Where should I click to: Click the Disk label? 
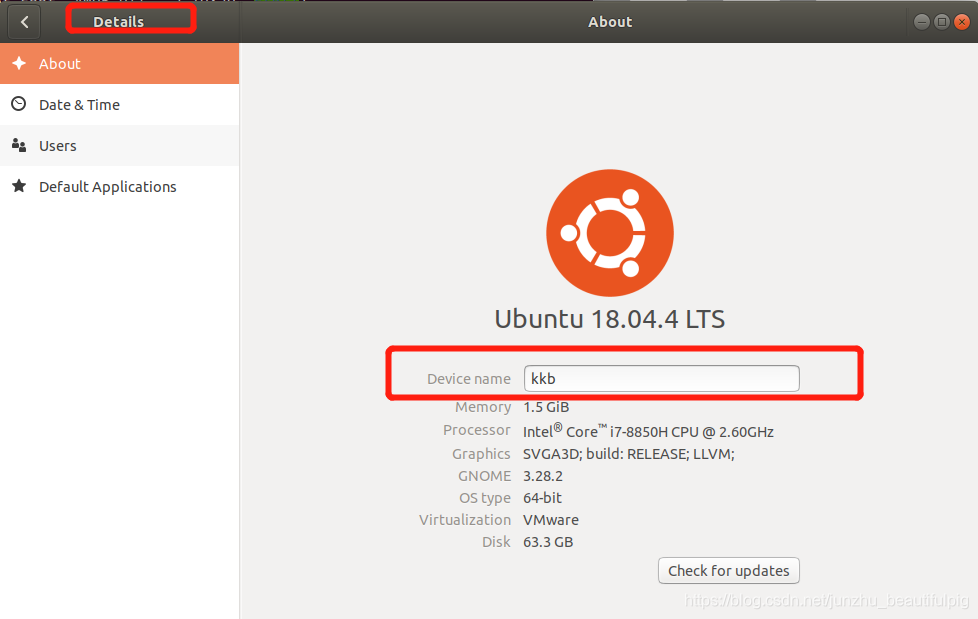click(x=496, y=542)
